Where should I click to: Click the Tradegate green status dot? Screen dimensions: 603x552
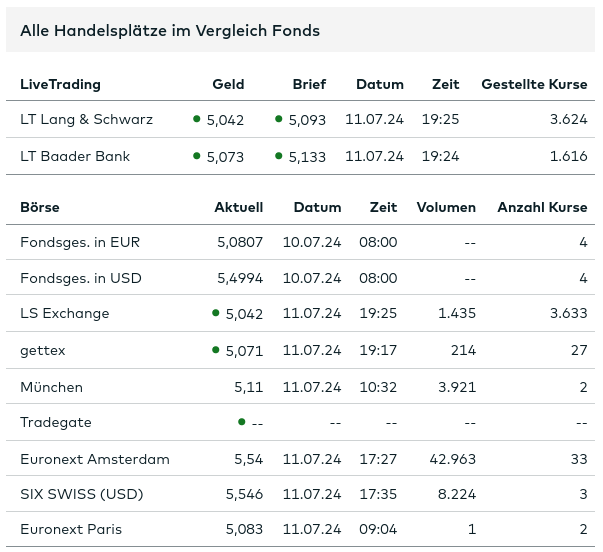pos(242,422)
